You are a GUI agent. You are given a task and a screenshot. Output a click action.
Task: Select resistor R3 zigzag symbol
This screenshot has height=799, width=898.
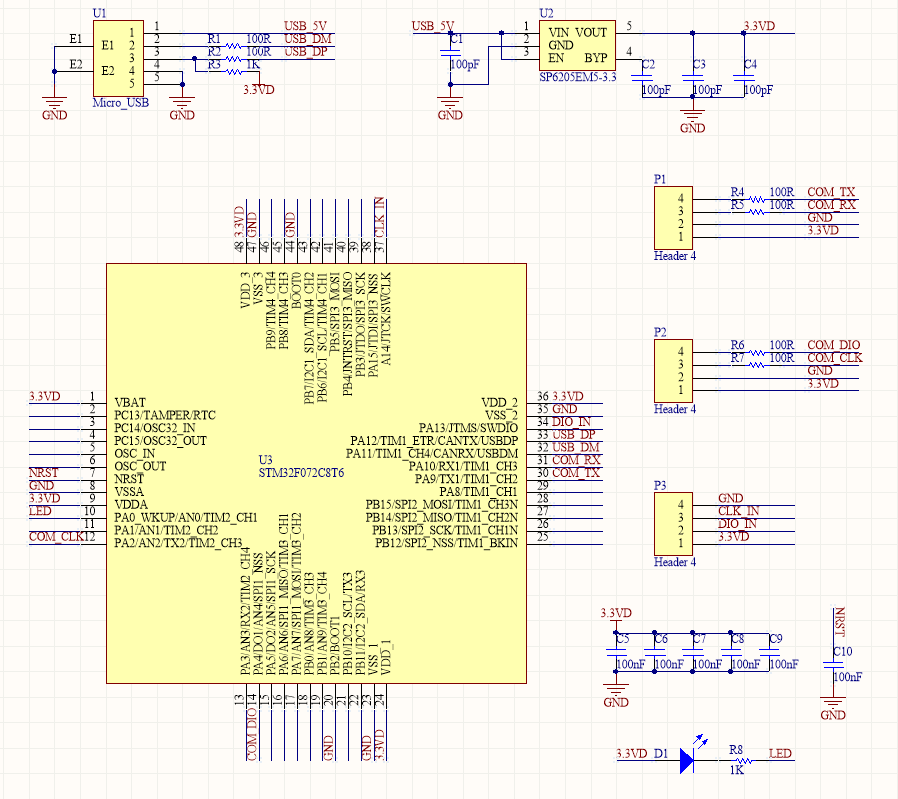click(x=234, y=72)
